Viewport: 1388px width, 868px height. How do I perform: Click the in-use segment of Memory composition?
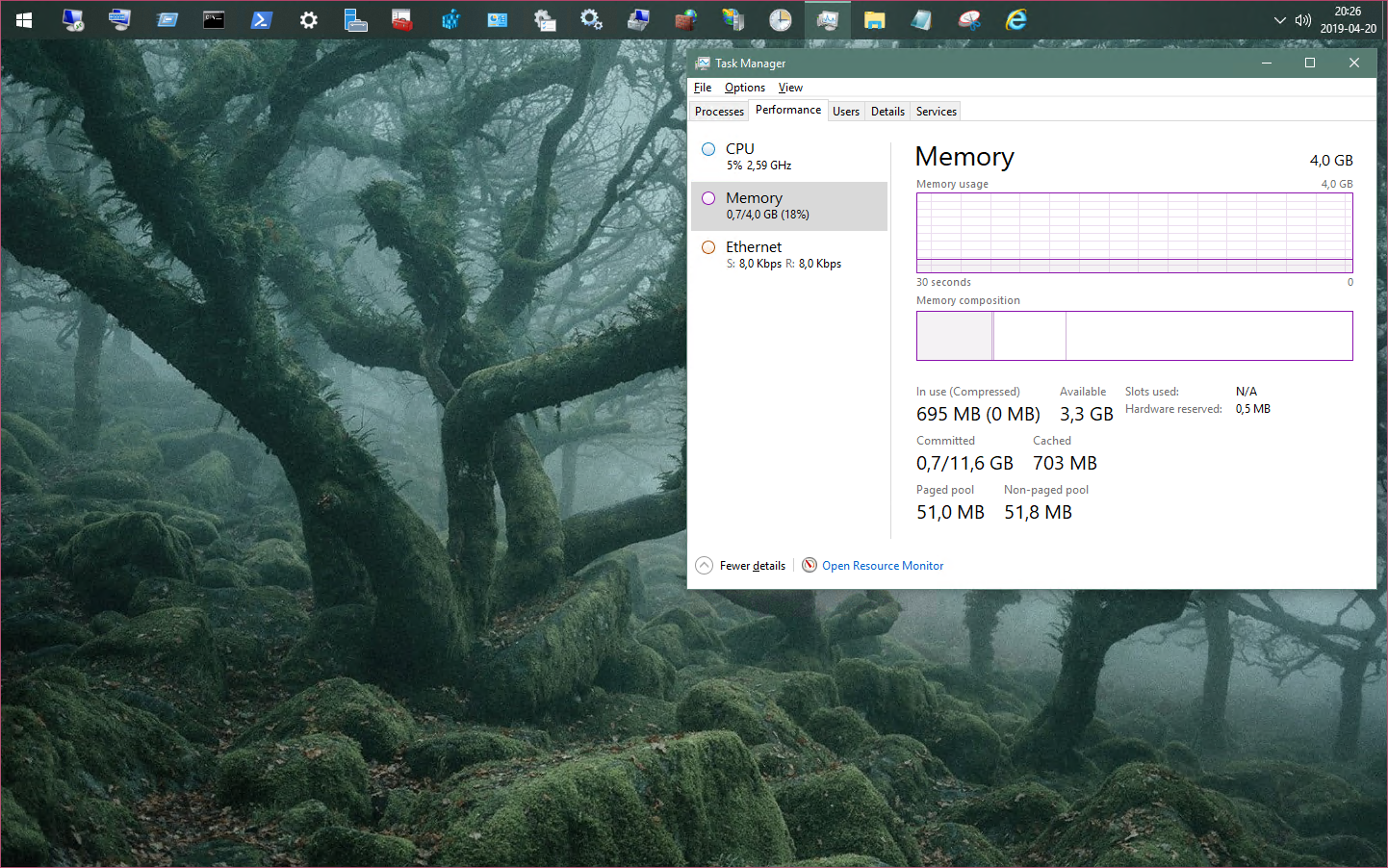pos(954,336)
